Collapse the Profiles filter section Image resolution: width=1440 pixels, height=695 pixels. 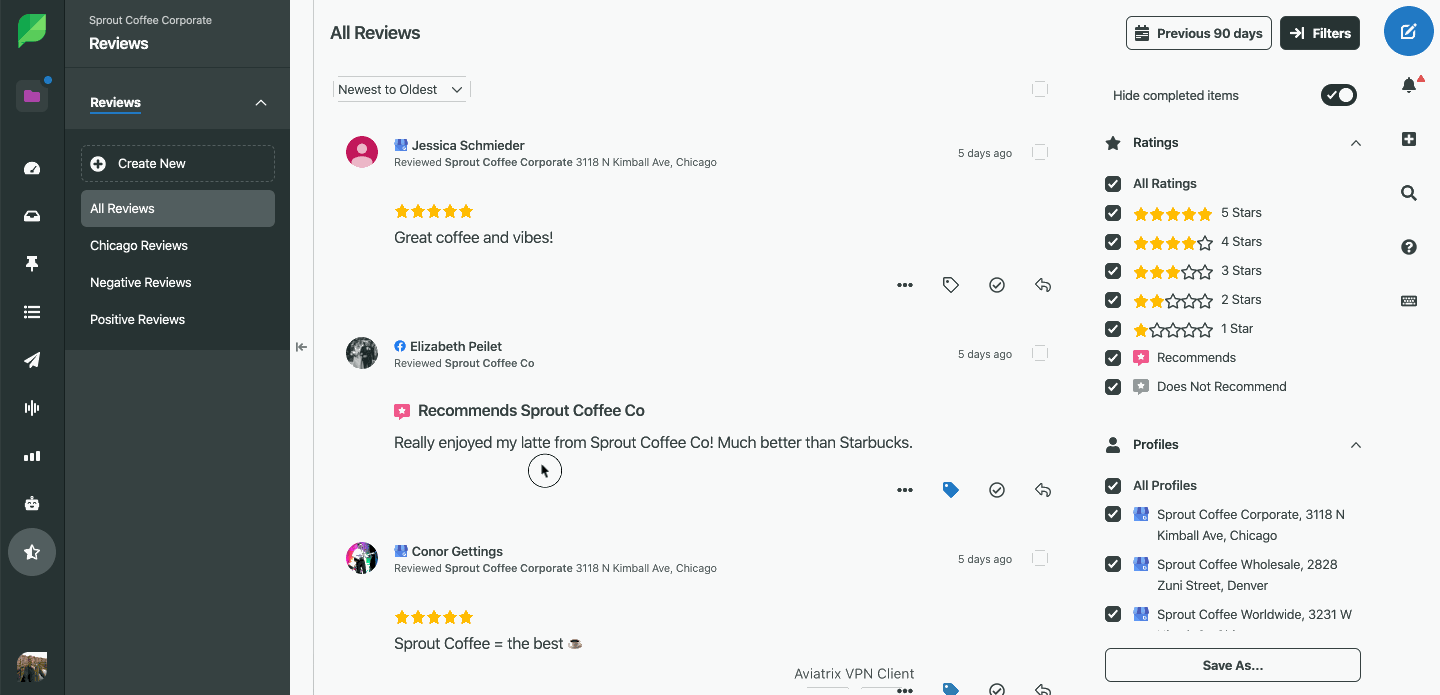coord(1356,445)
